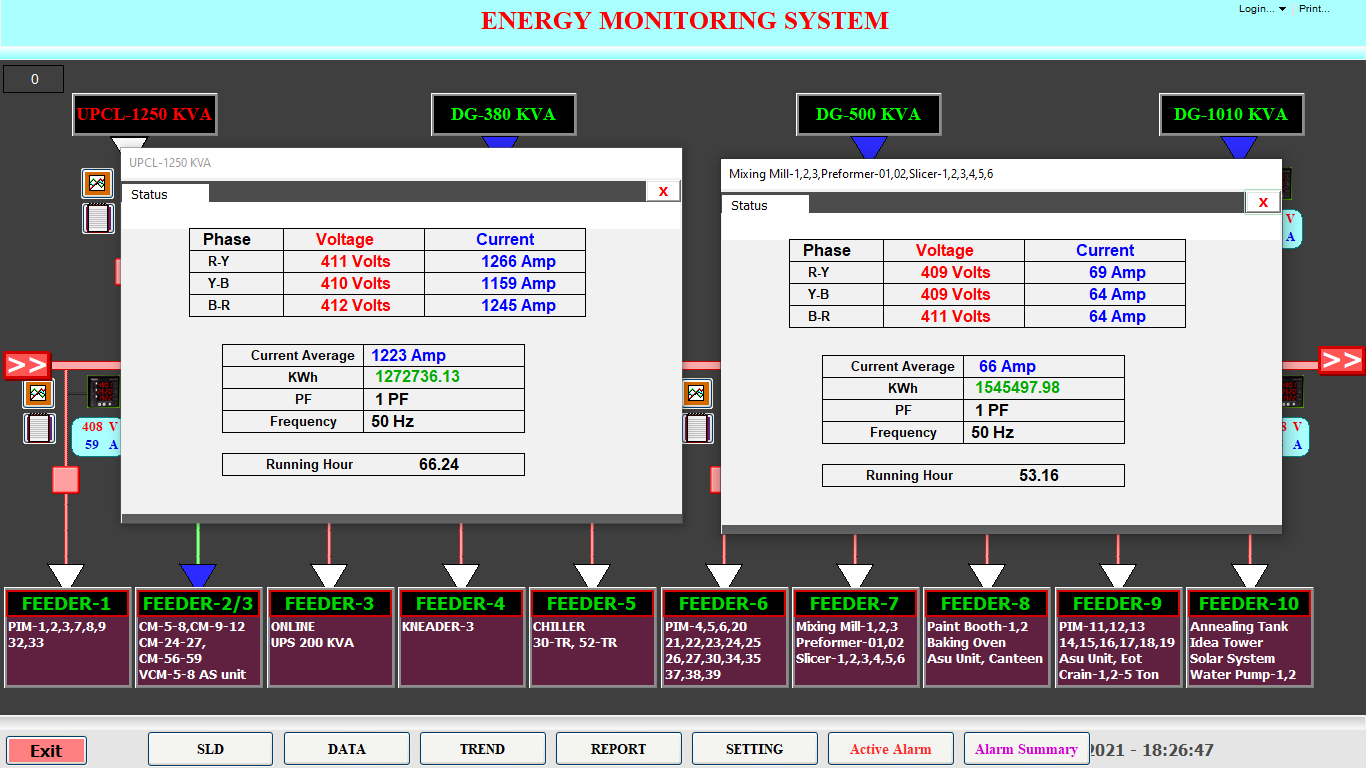Viewport: 1366px width, 768px height.
Task: Click blue arrow above FEEDER-2/3
Action: (198, 576)
